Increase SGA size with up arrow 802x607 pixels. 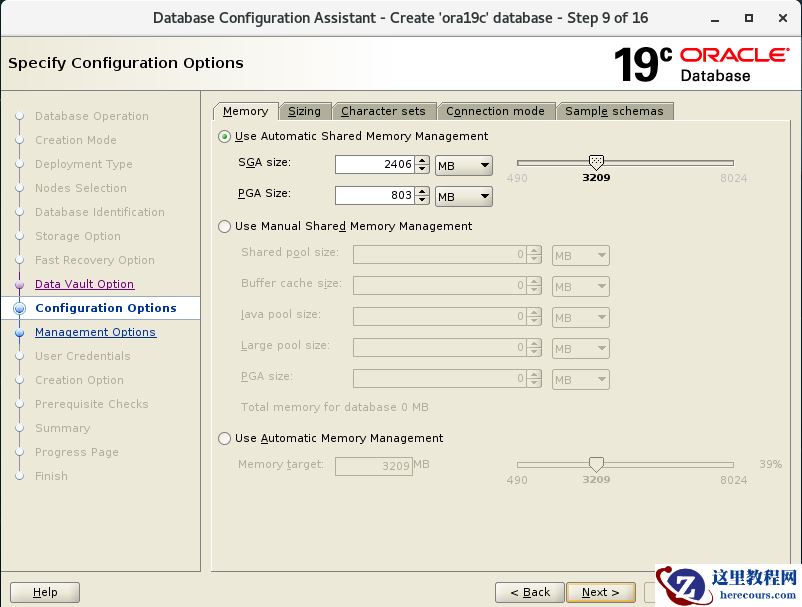(422, 161)
